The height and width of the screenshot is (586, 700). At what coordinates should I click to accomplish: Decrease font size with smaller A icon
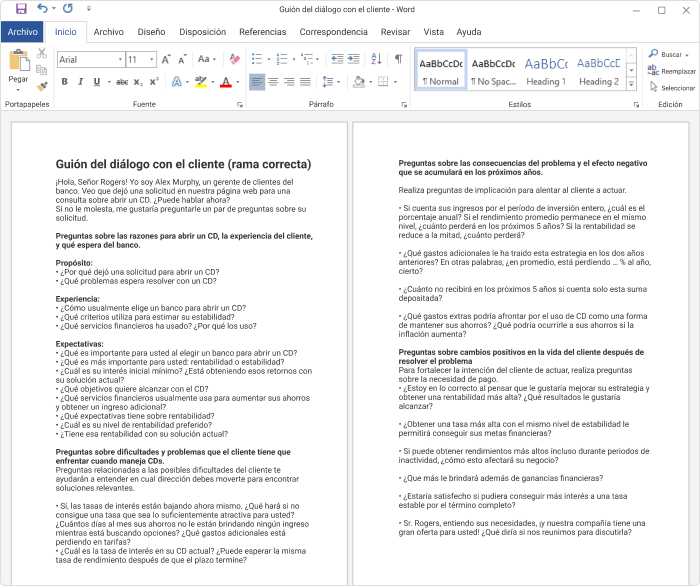[182, 59]
